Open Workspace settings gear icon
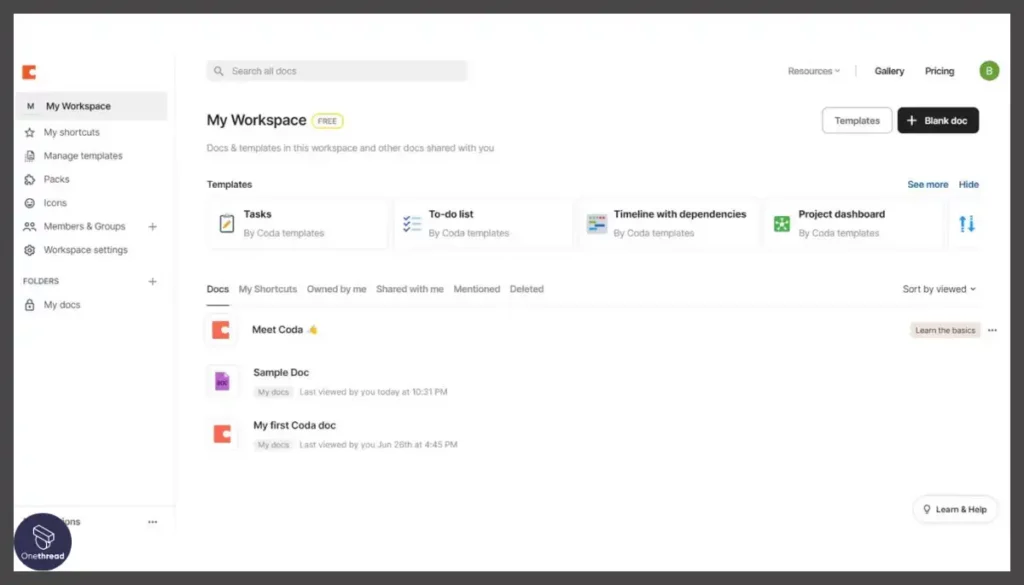This screenshot has height=585, width=1024. [29, 250]
